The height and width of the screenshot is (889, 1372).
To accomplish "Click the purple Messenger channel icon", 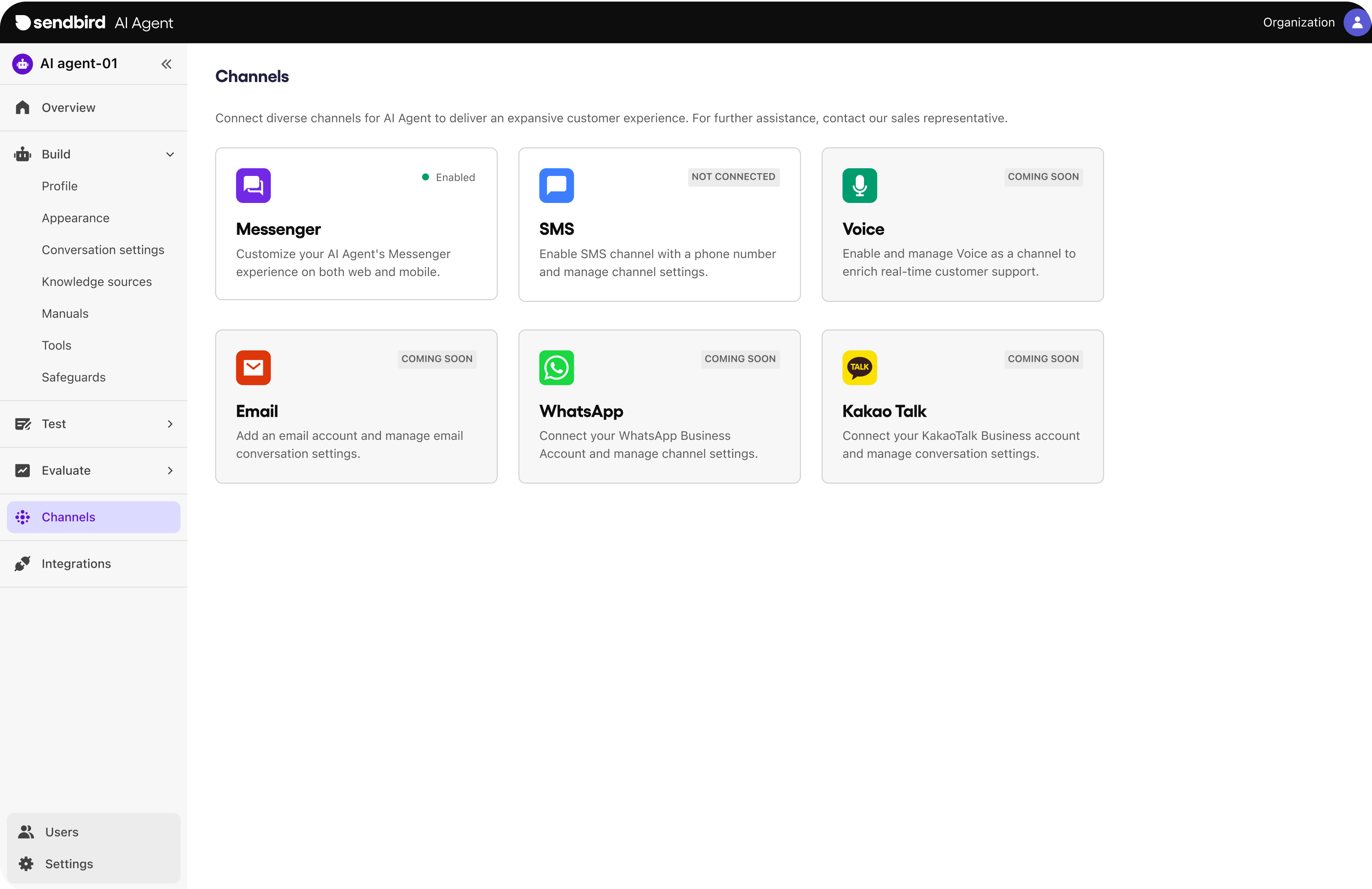I will point(253,186).
